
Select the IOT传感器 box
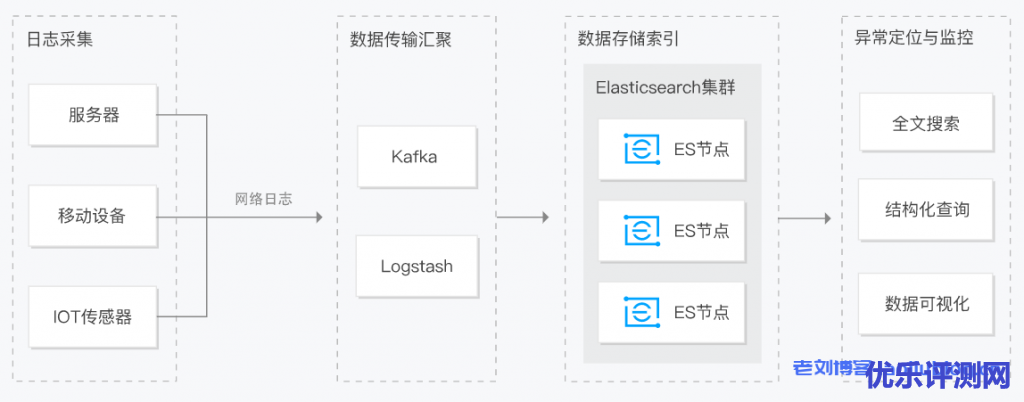tap(94, 317)
